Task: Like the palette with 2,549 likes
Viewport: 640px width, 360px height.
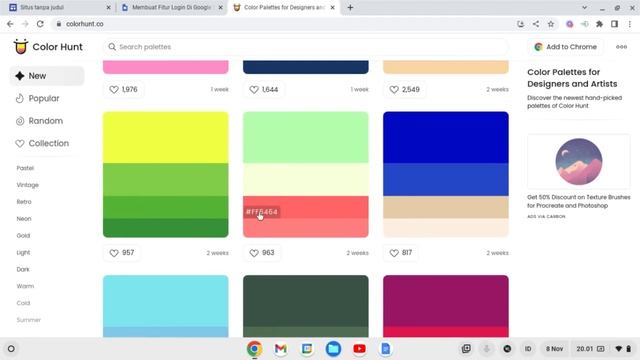Action: coord(404,89)
